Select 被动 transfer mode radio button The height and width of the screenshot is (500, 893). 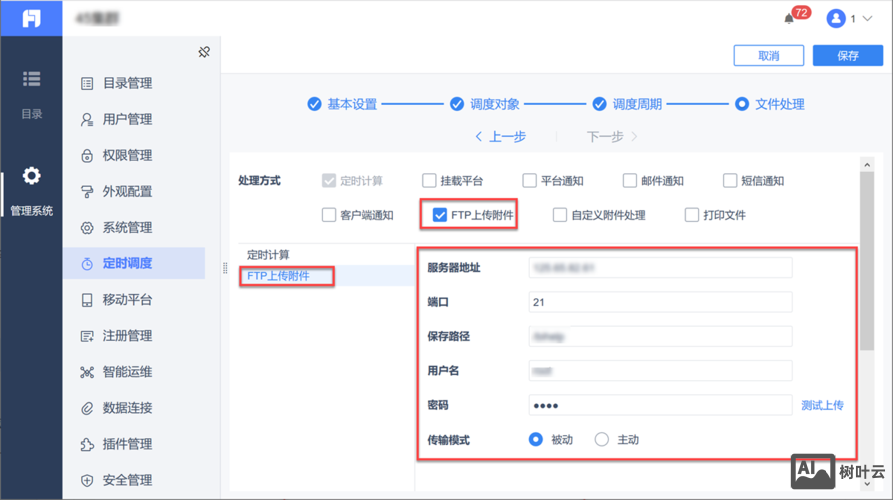pos(535,440)
